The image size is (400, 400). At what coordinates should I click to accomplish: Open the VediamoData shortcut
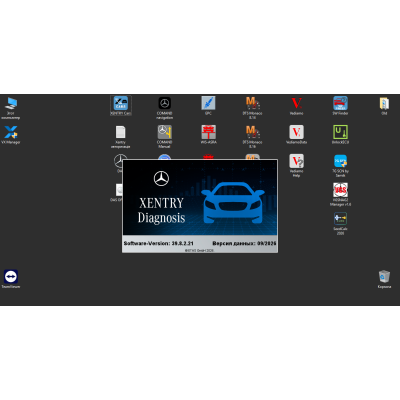[296, 134]
